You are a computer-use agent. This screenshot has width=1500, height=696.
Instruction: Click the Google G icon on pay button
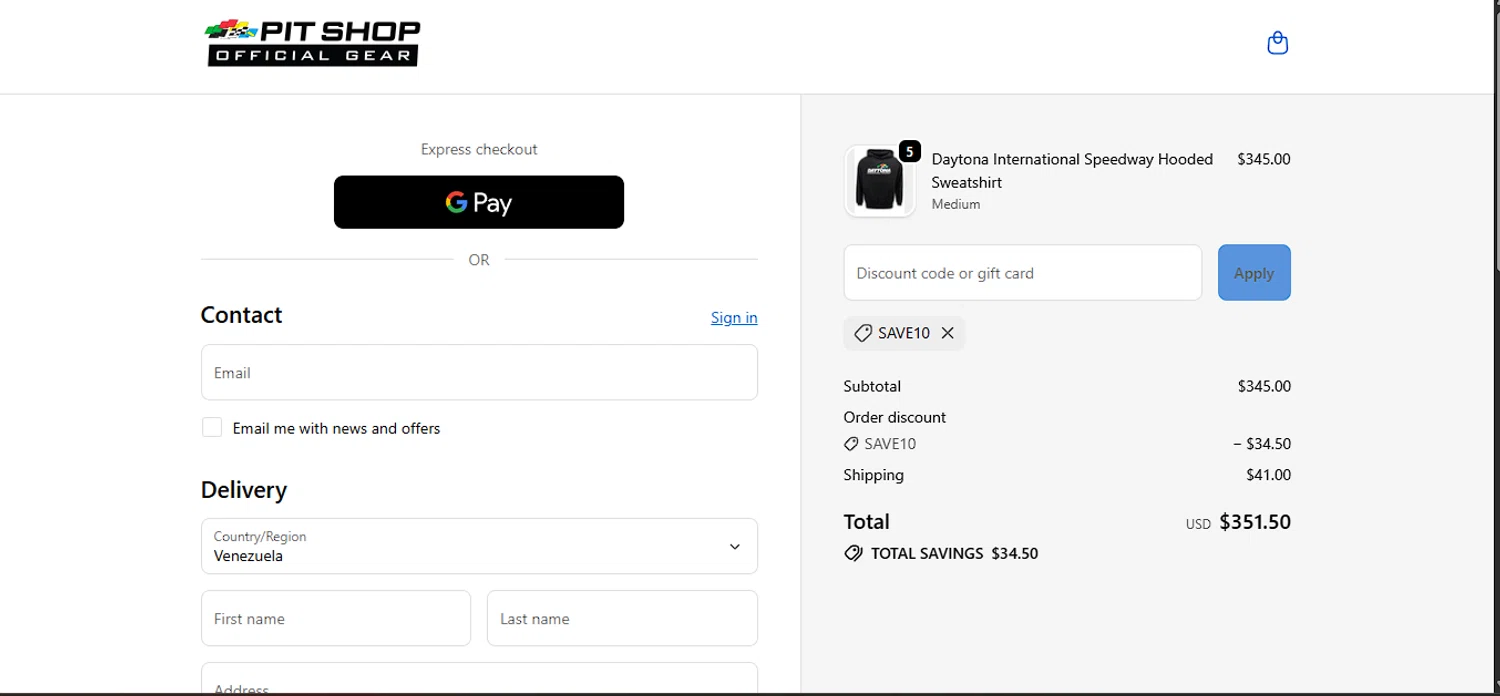tap(456, 202)
